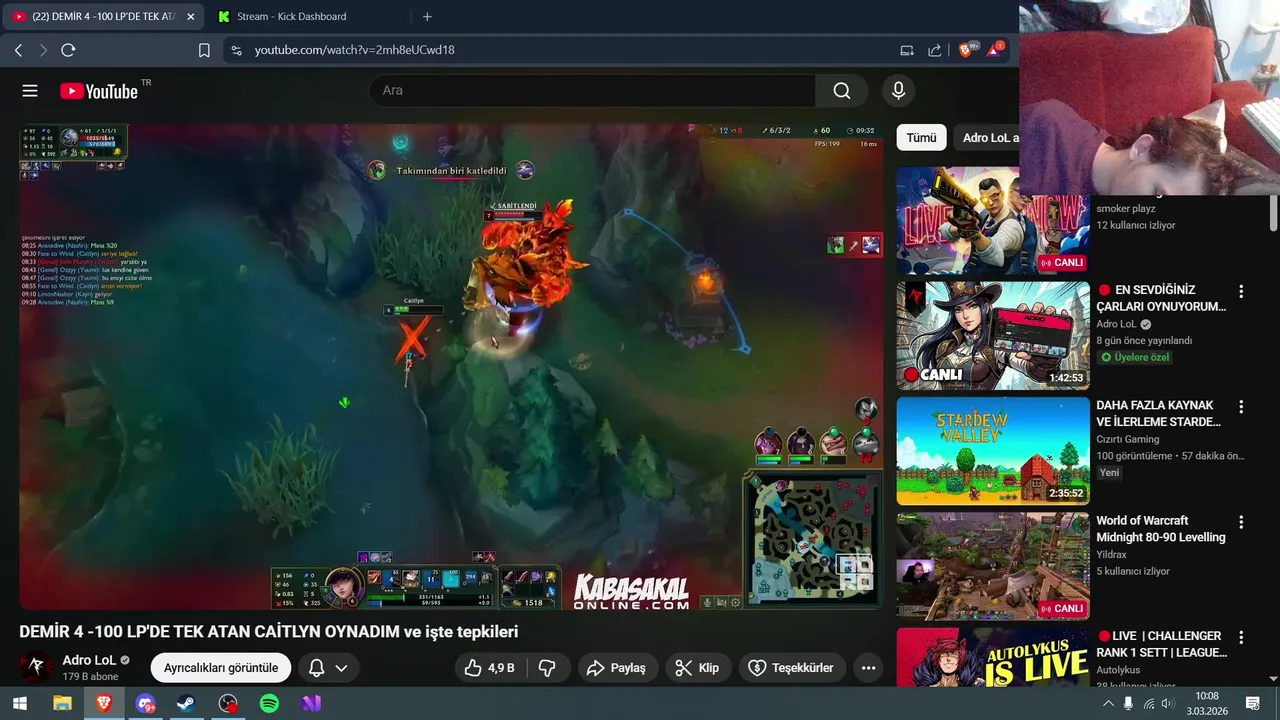Open a new browser tab
The image size is (1280, 720).
pos(427,17)
